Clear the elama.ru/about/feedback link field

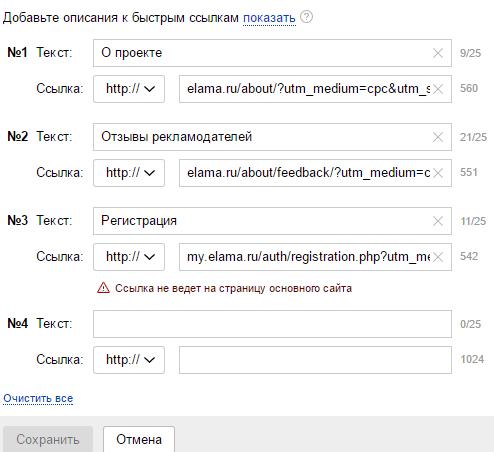coord(438,173)
